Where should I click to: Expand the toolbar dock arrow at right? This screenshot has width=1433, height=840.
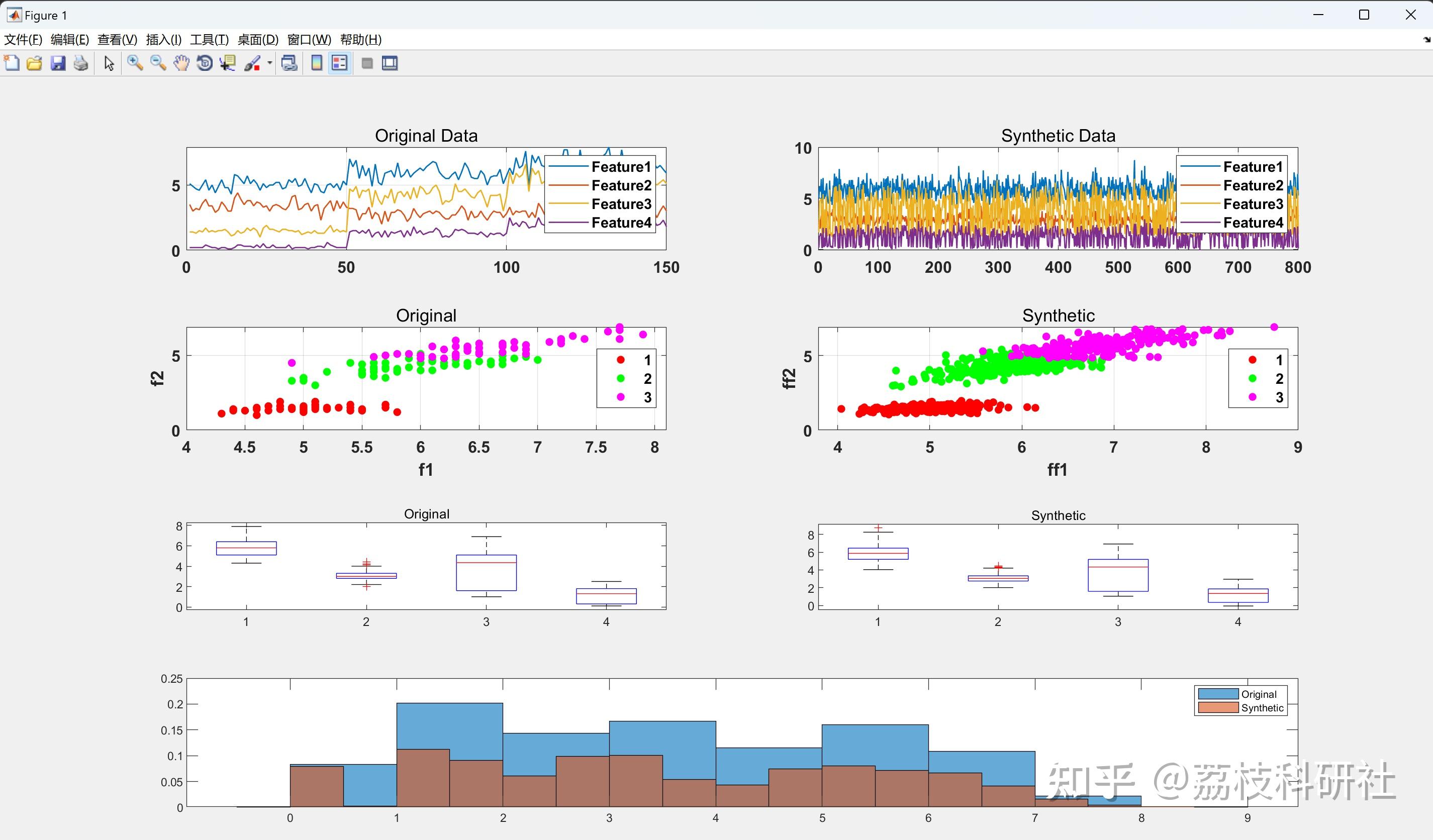tap(1426, 40)
